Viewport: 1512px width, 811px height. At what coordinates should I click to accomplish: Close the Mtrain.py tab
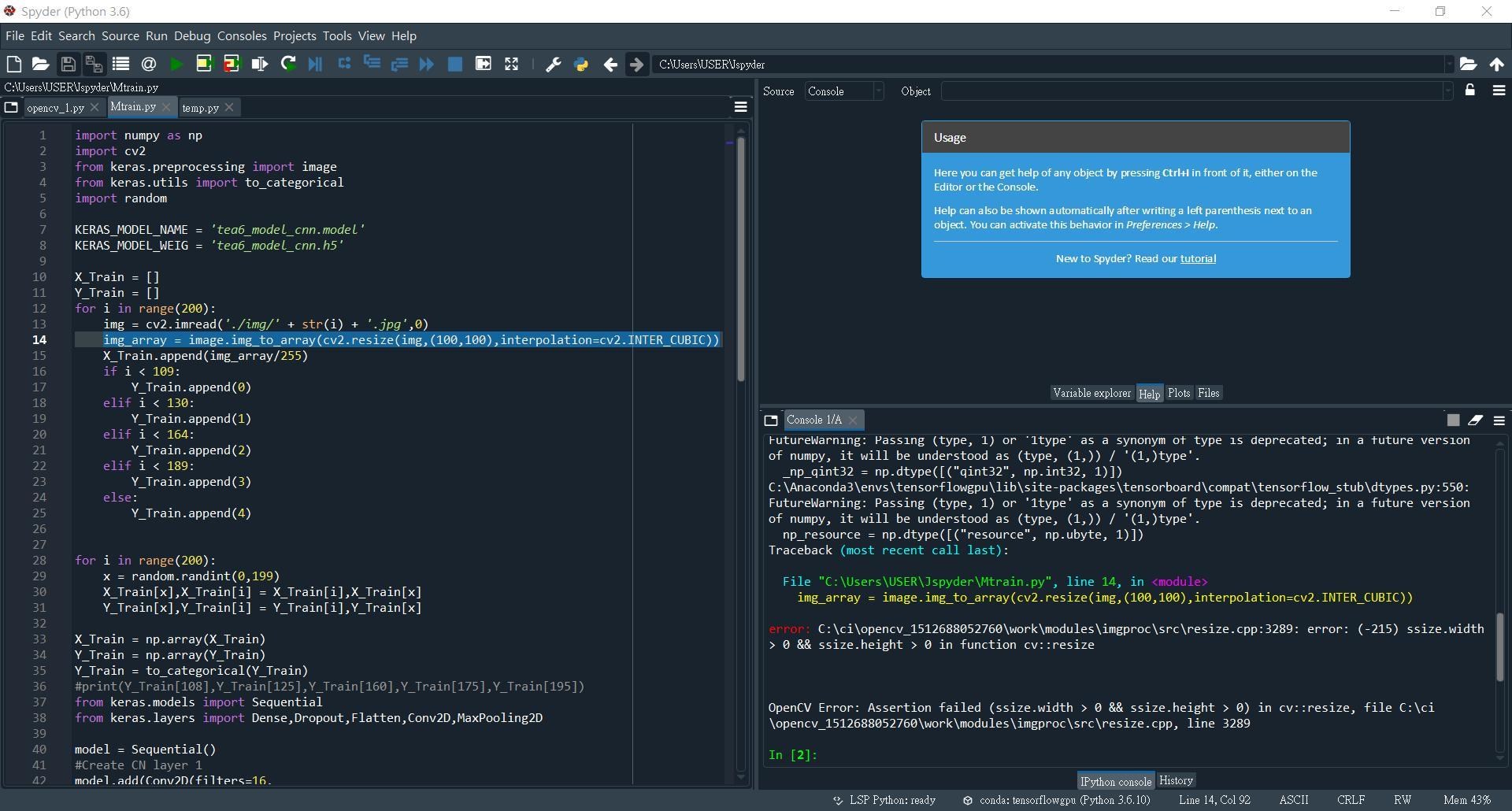pyautogui.click(x=167, y=106)
